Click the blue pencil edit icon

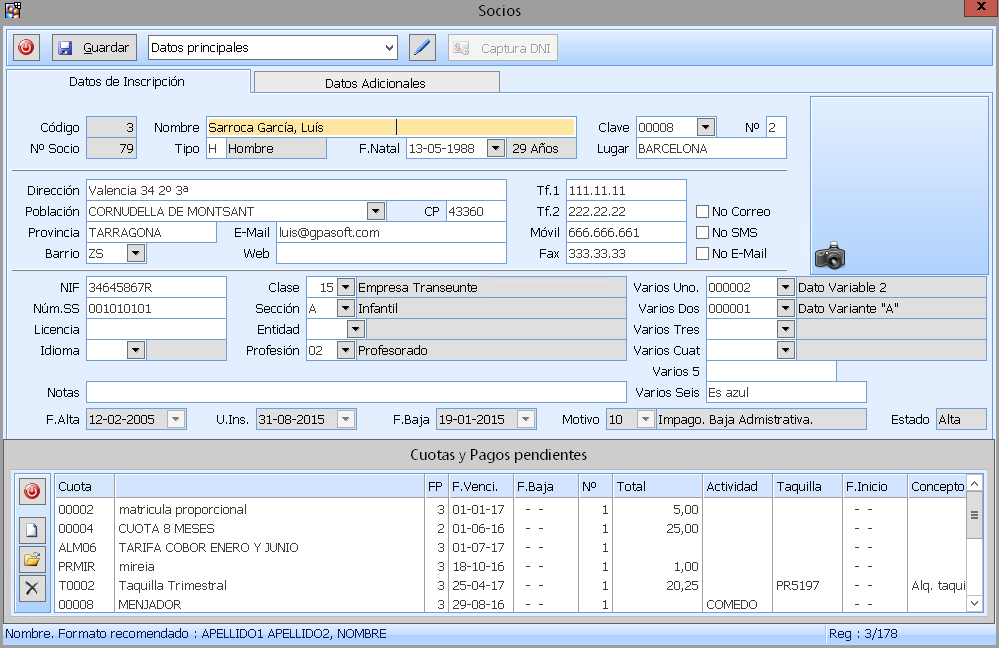point(423,47)
